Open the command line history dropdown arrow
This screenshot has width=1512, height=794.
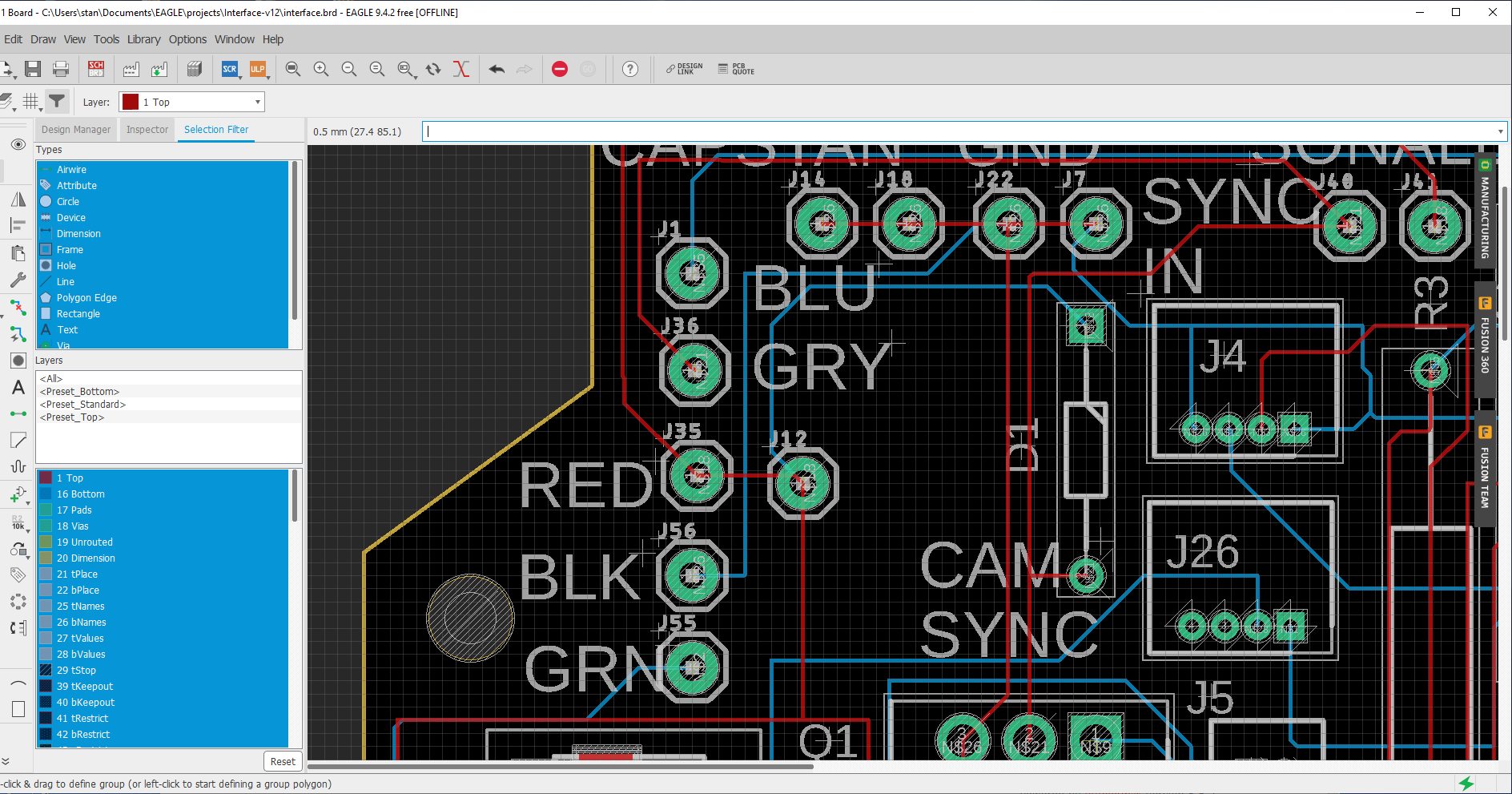point(1500,131)
